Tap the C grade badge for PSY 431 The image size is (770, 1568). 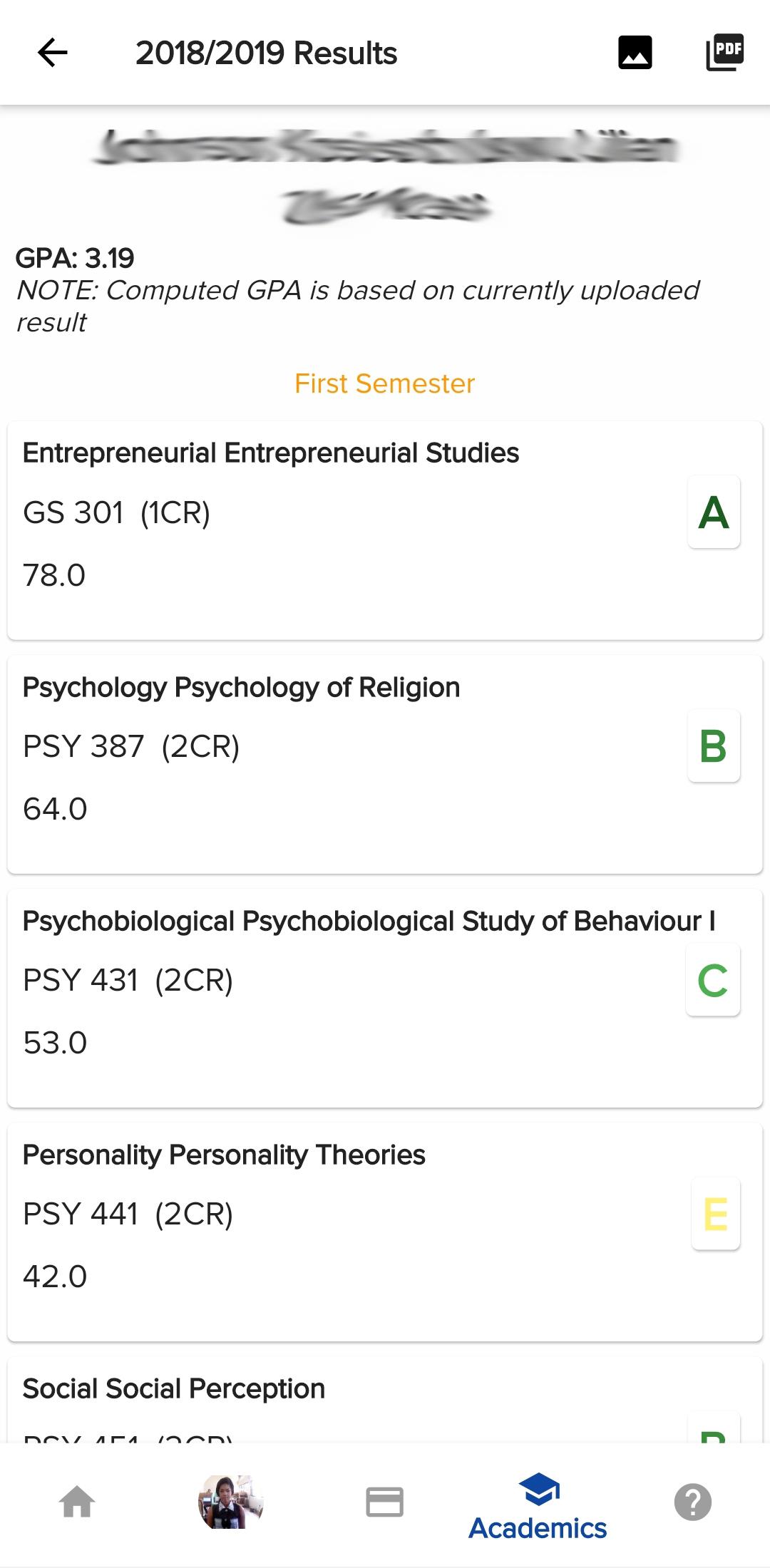(713, 979)
